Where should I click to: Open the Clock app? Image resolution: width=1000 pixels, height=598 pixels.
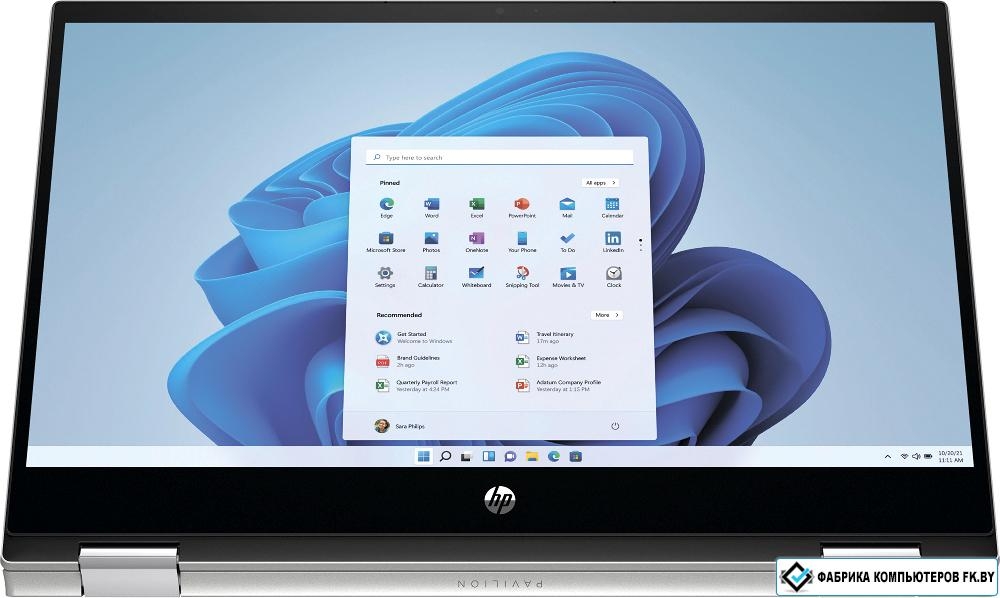click(x=614, y=277)
